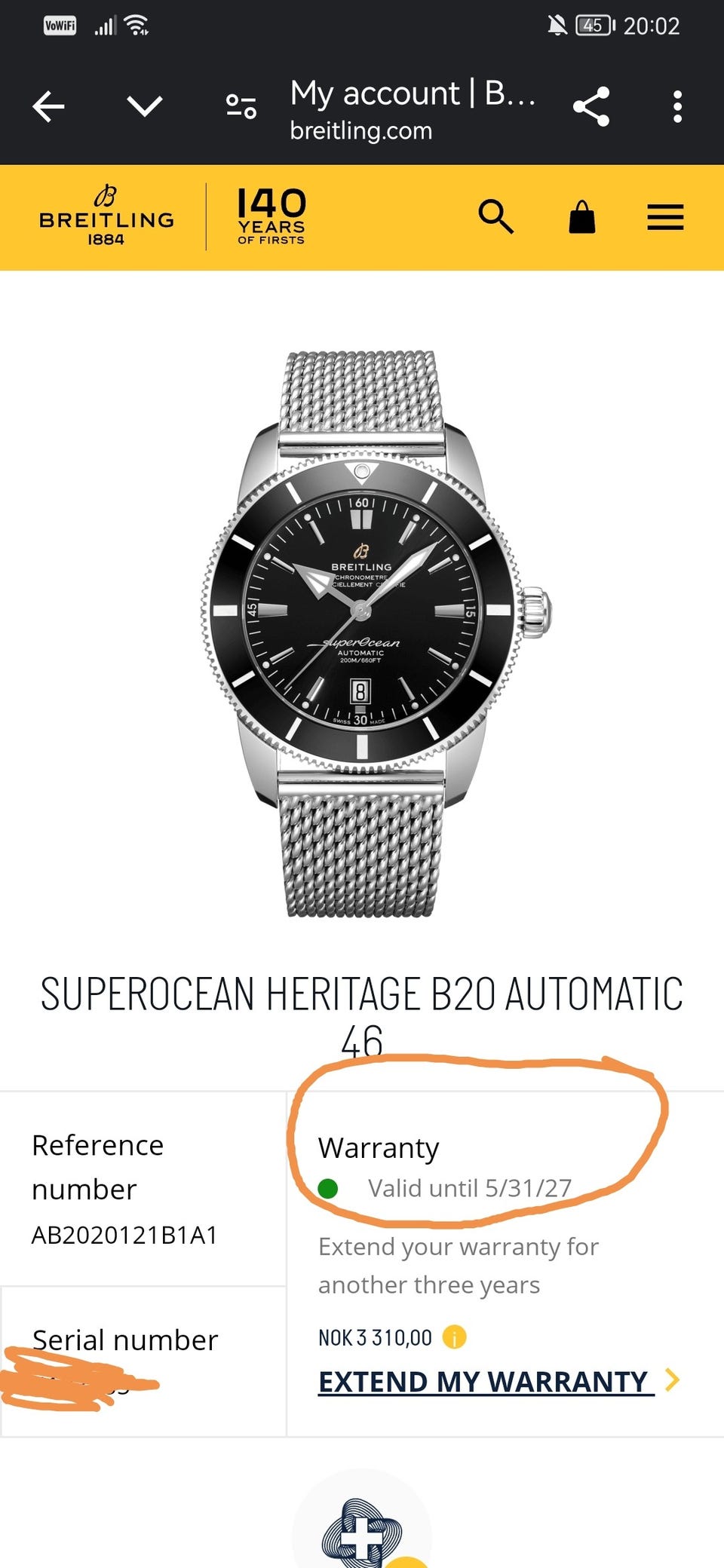Open site settings tune icon
The height and width of the screenshot is (1568, 724).
[x=241, y=106]
